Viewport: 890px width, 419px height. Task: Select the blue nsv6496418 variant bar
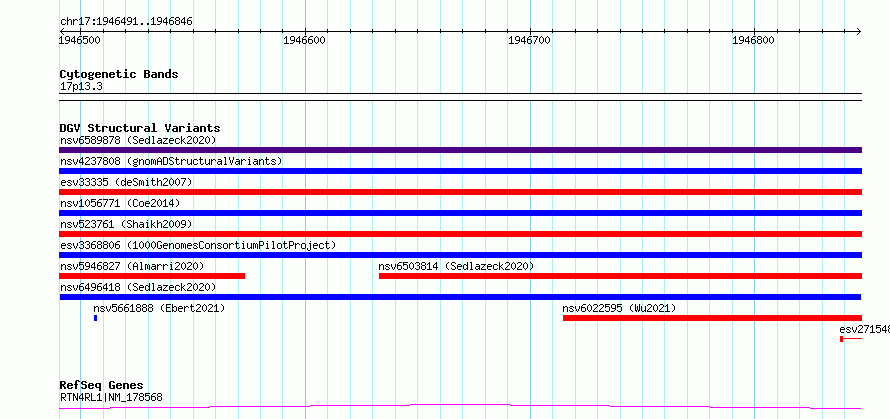point(460,297)
